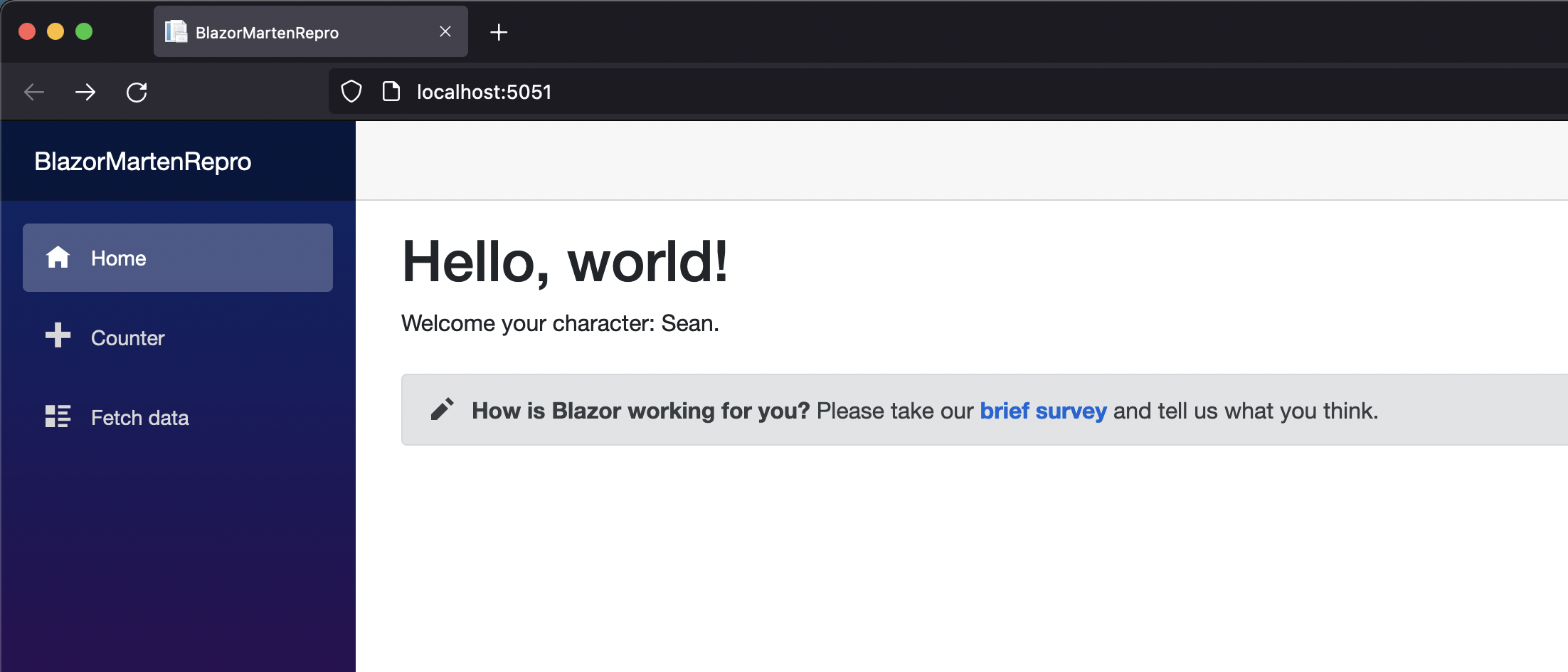Select the Counter navigation item
This screenshot has width=1568, height=672.
tap(127, 338)
